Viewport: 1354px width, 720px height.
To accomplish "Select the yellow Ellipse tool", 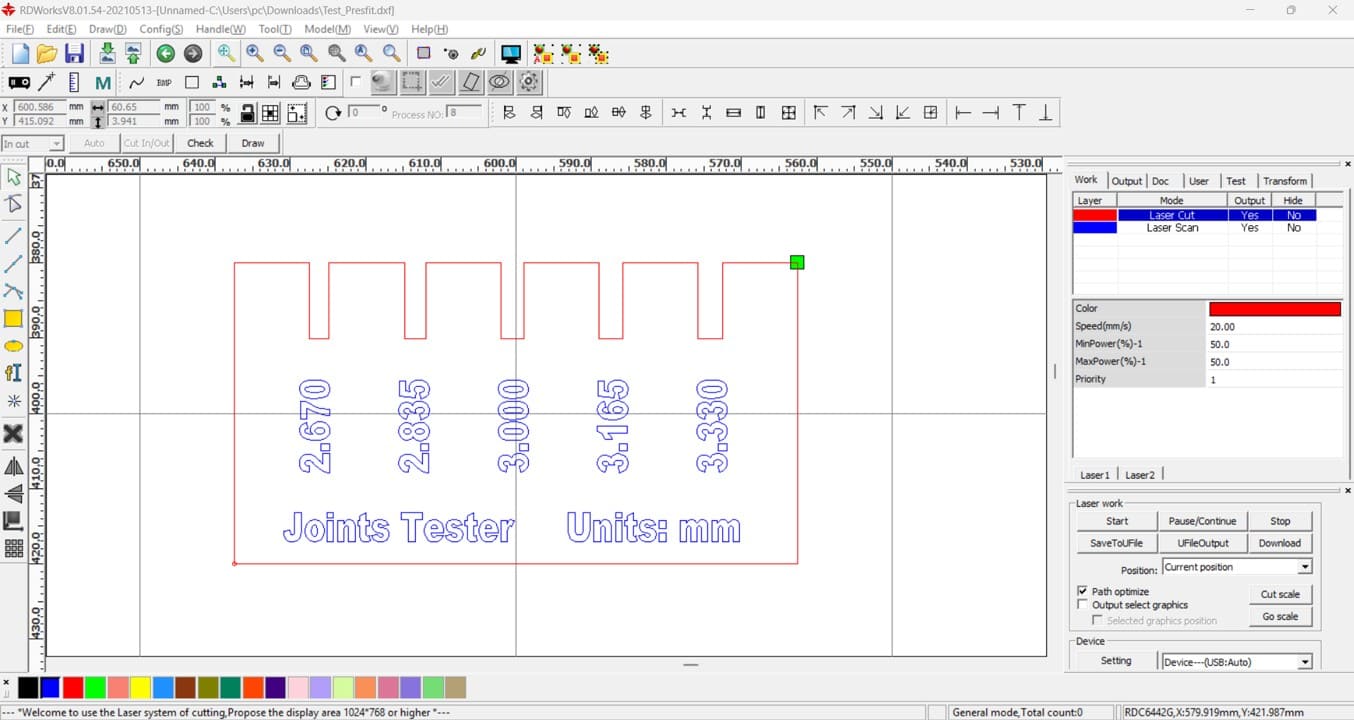I will (x=14, y=346).
